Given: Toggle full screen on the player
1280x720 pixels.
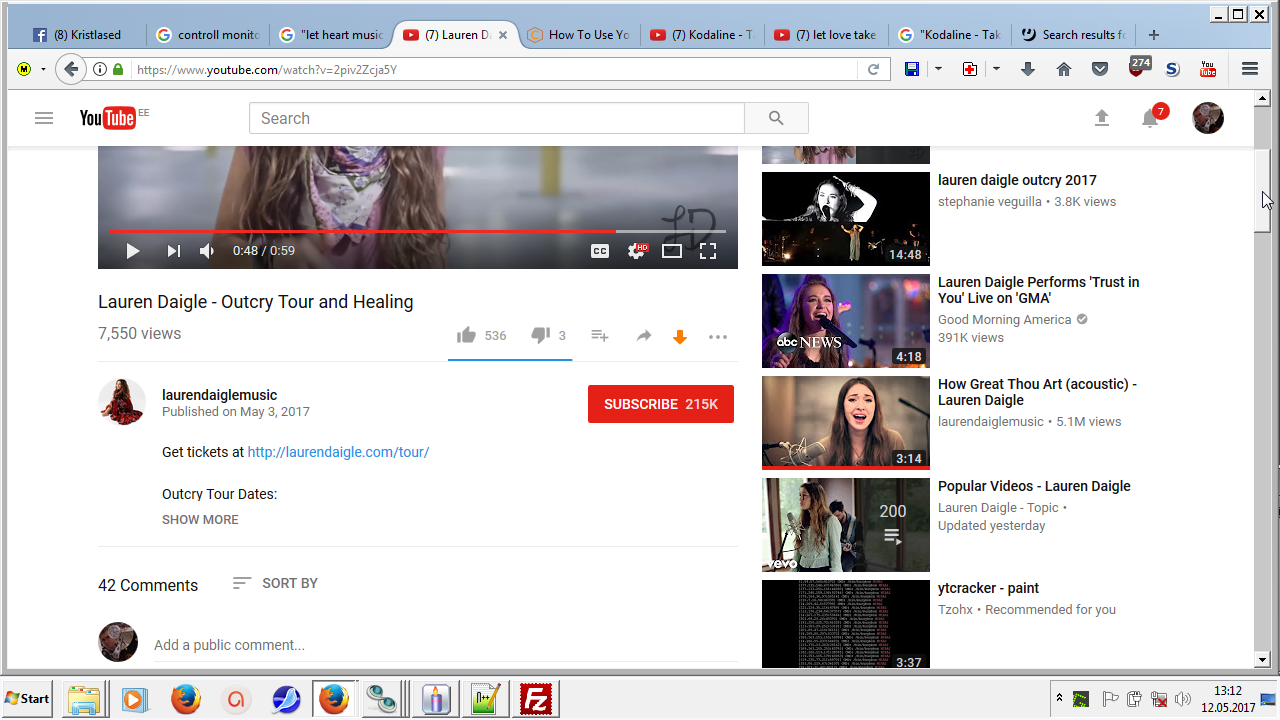Looking at the screenshot, I should [x=708, y=251].
